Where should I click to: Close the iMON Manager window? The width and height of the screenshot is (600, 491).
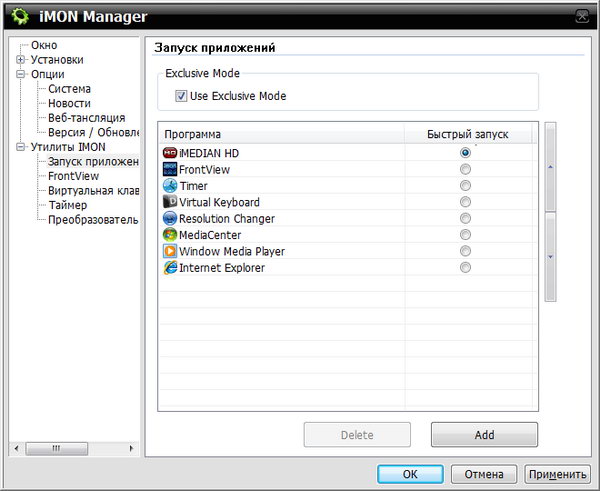click(582, 16)
